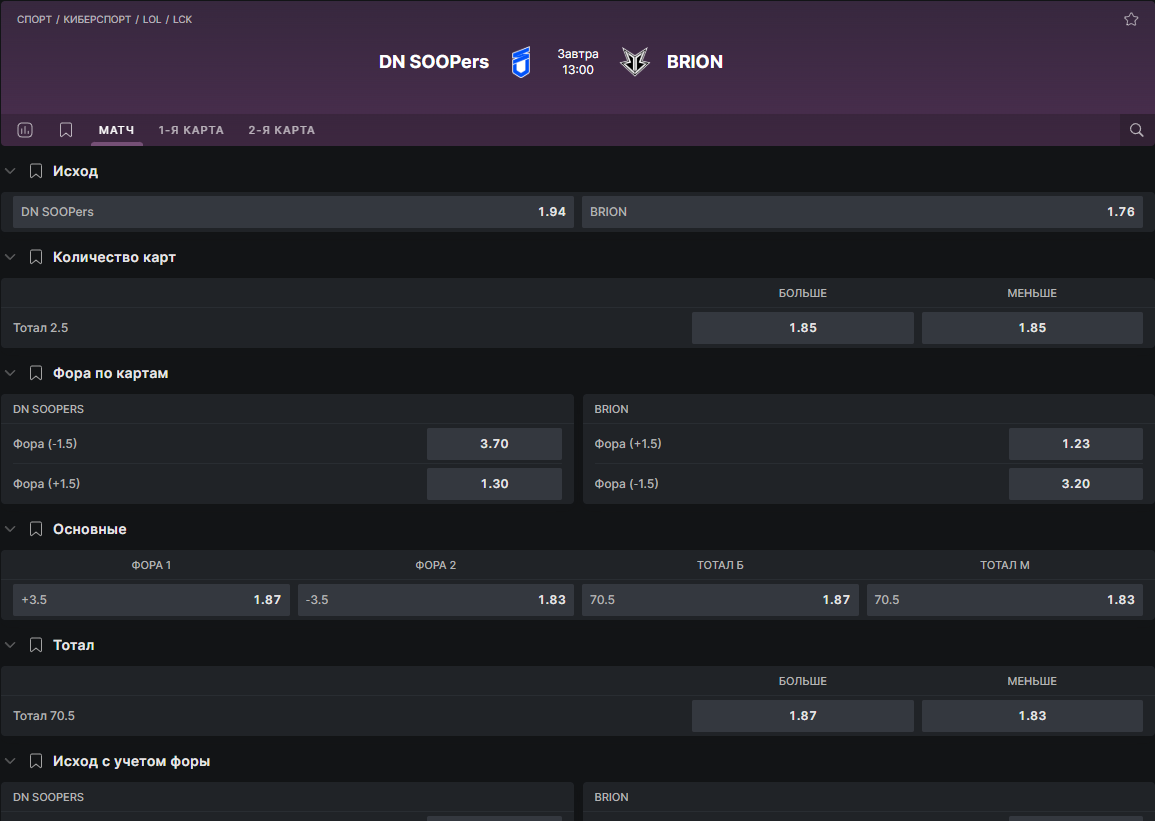
Task: Switch to the 2-Я КАРТА tab
Action: tap(281, 130)
